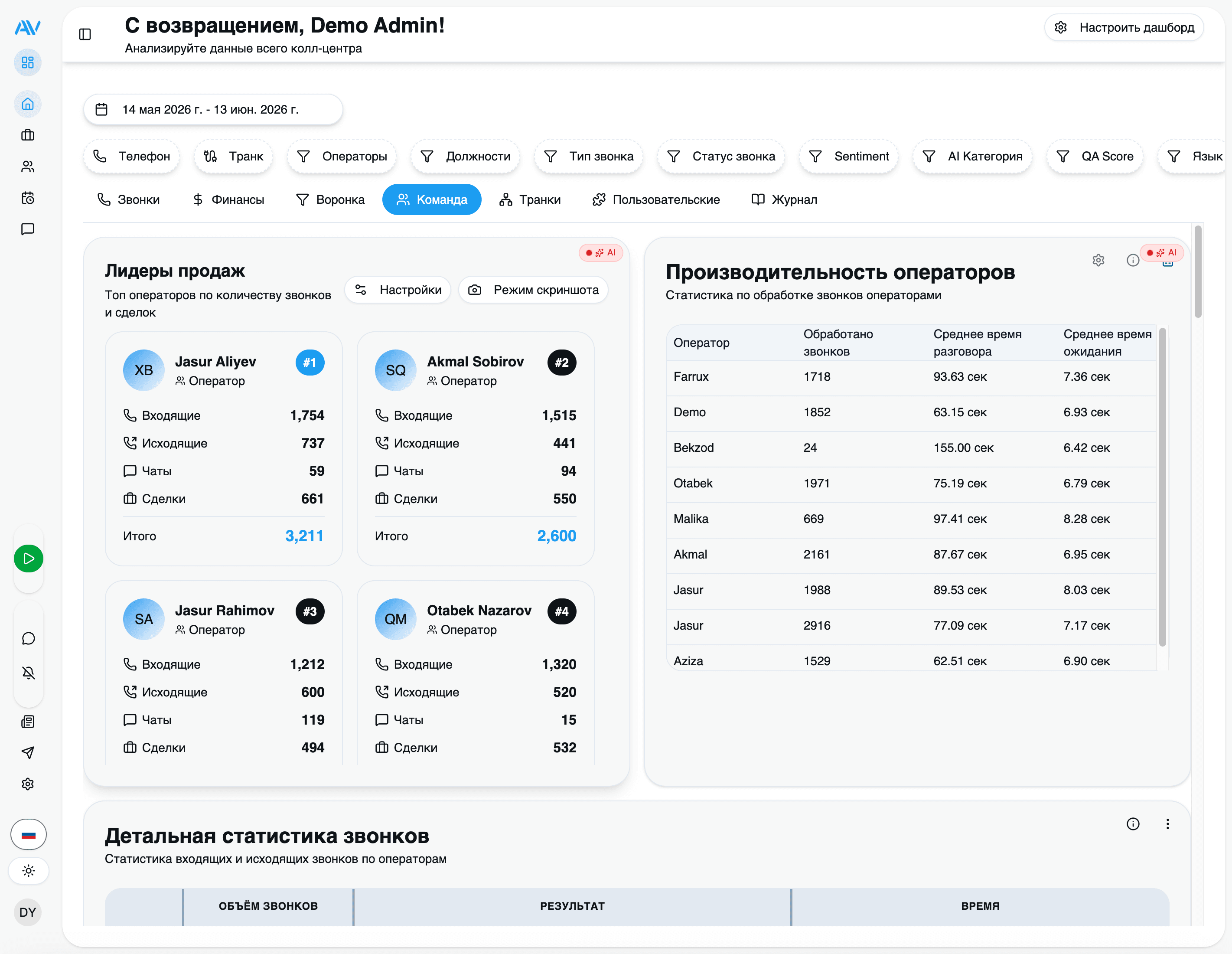This screenshot has height=954, width=1232.
Task: Toggle the muted notifications bell icon
Action: (x=28, y=673)
